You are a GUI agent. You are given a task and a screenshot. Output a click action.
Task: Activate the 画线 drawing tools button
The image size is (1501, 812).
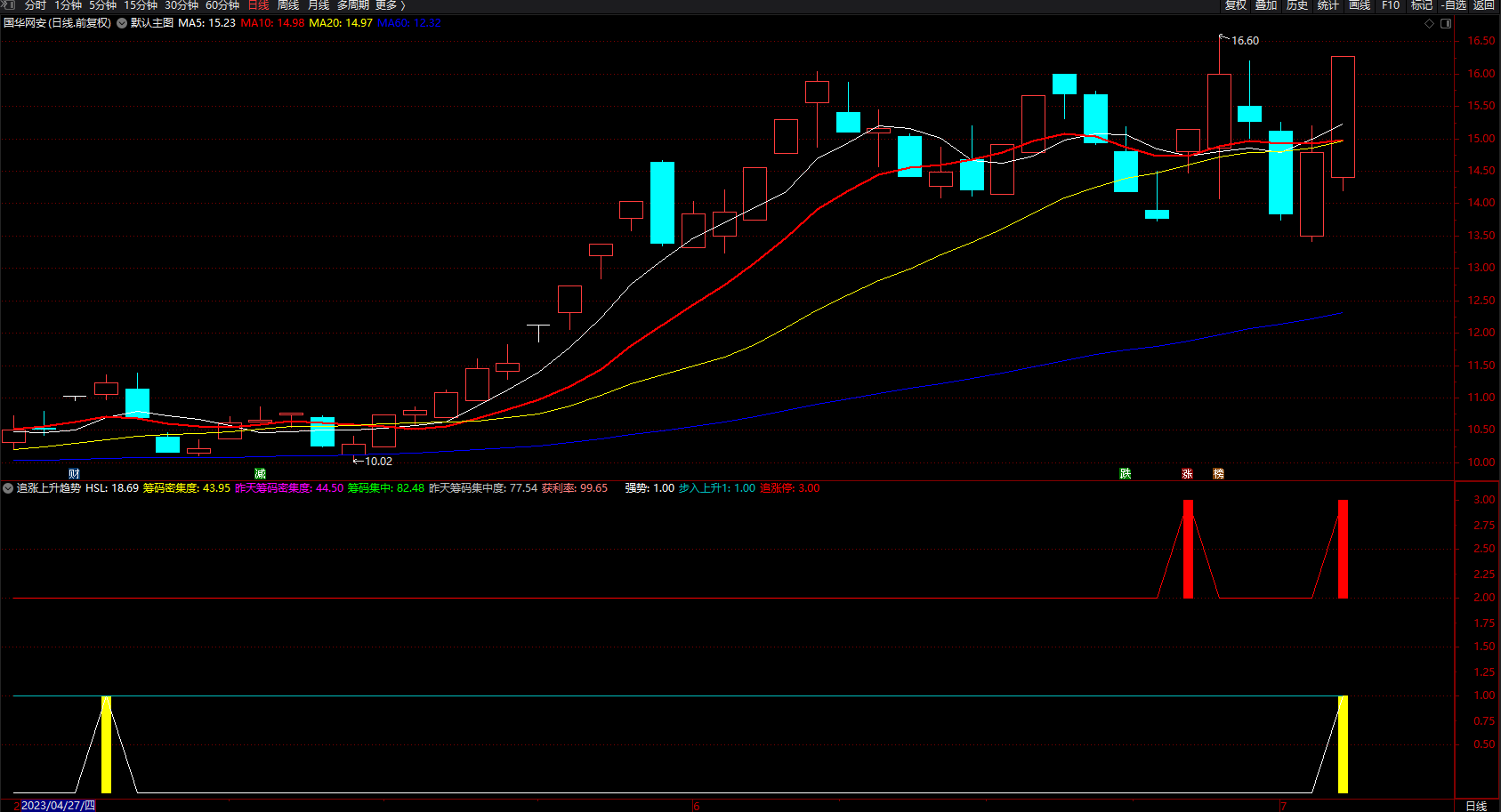tap(1360, 5)
